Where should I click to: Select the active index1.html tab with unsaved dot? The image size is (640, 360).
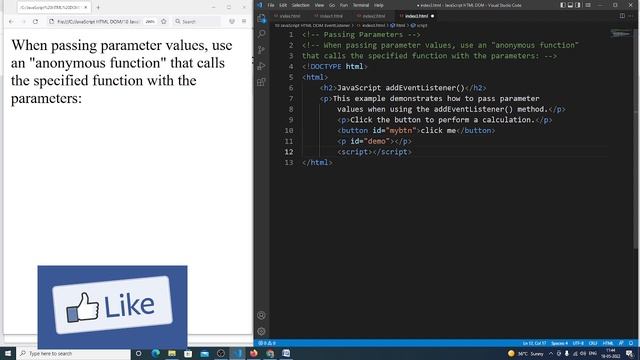coord(417,16)
